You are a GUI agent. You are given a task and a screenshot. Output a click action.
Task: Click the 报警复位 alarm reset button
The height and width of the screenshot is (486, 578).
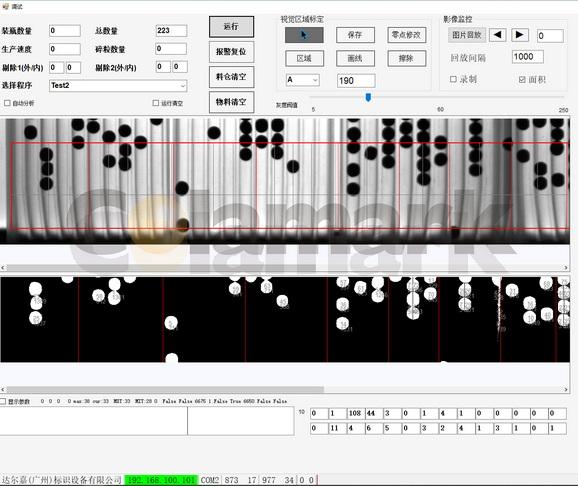pos(231,52)
